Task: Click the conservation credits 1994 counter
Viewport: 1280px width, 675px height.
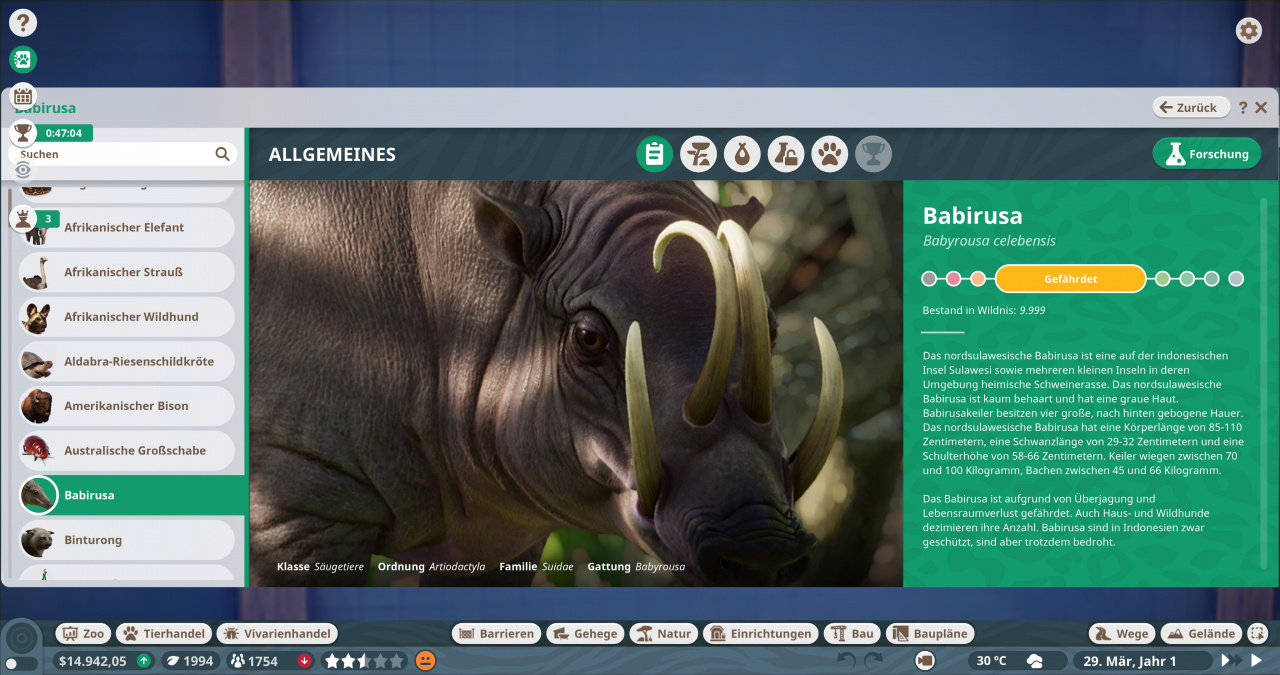Action: pos(190,661)
